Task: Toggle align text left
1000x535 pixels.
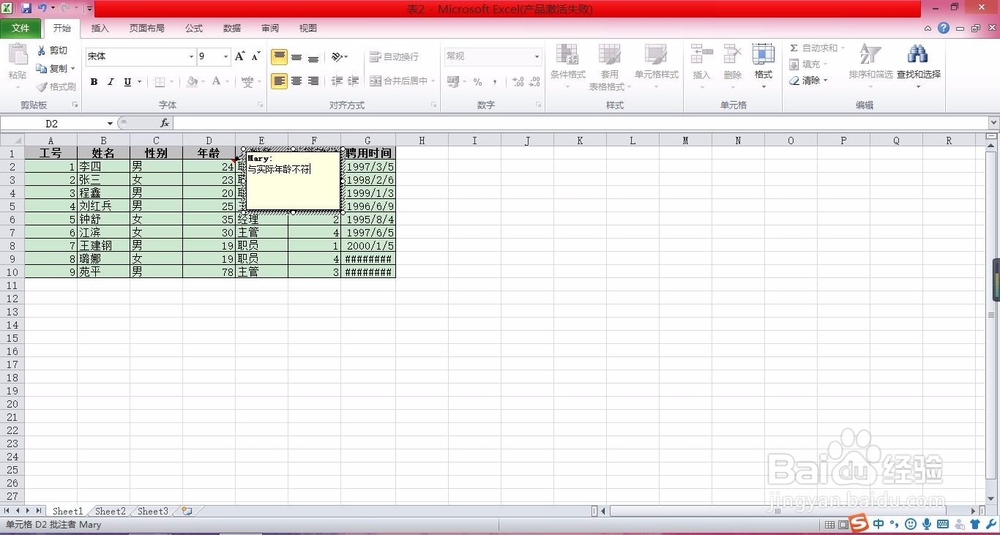Action: [x=279, y=81]
